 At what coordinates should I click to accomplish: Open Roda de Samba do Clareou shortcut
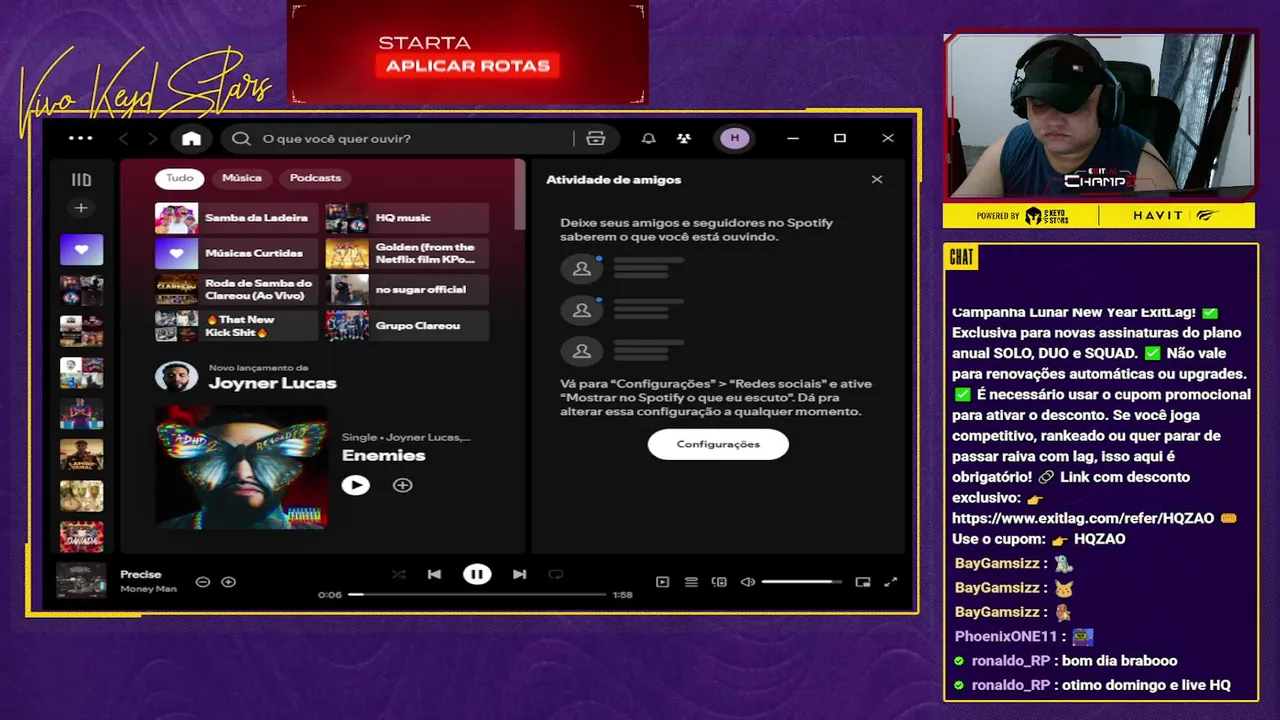click(236, 290)
